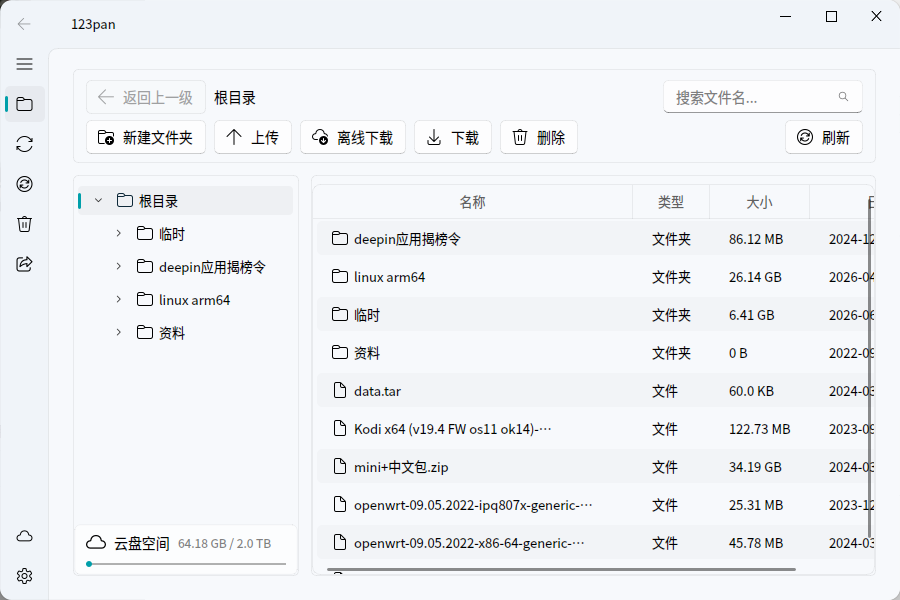This screenshot has height=600, width=900.
Task: Click the folder icon of linux arm64 row
Action: pyautogui.click(x=340, y=277)
